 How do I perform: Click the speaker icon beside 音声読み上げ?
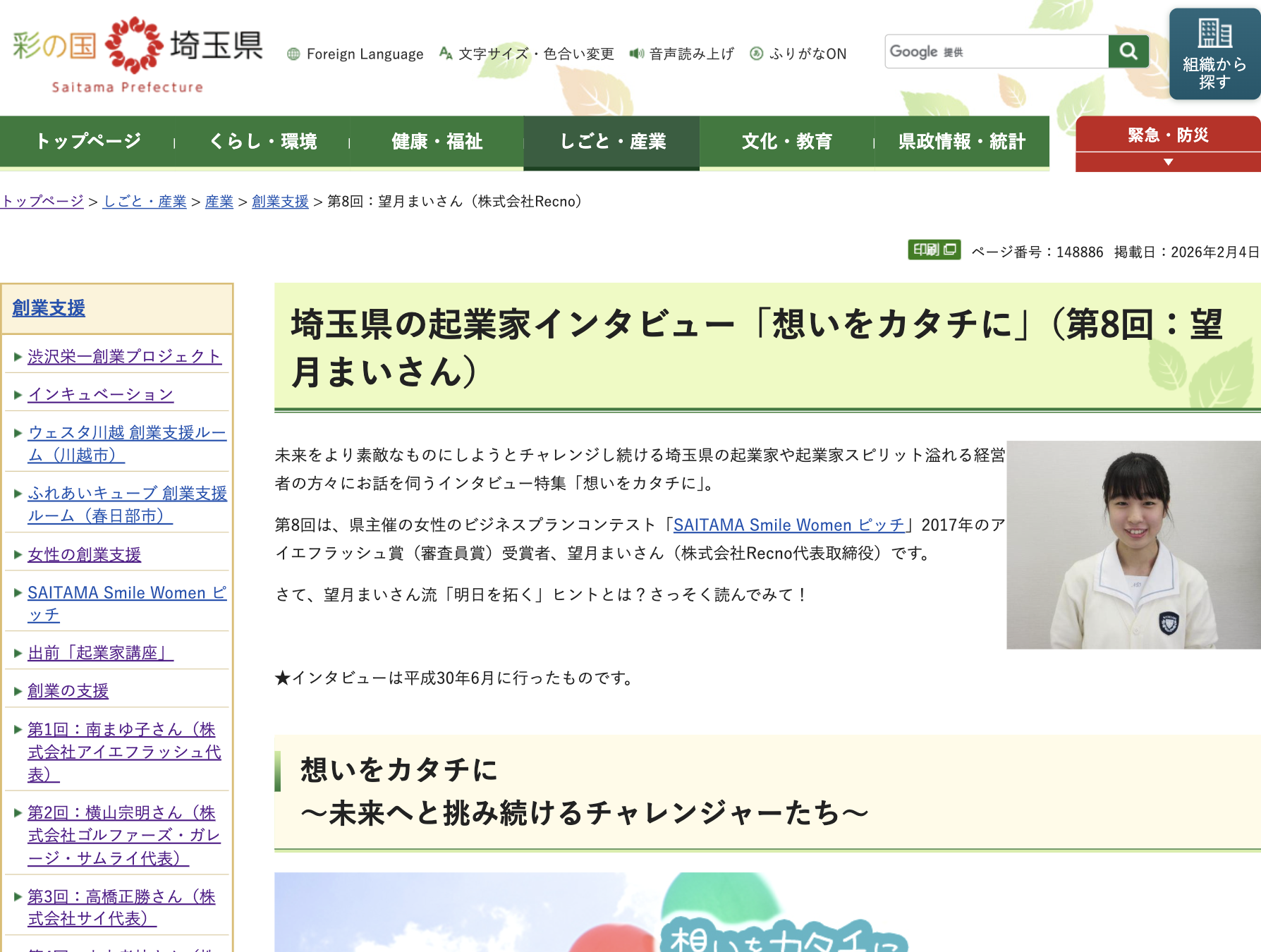coord(637,54)
